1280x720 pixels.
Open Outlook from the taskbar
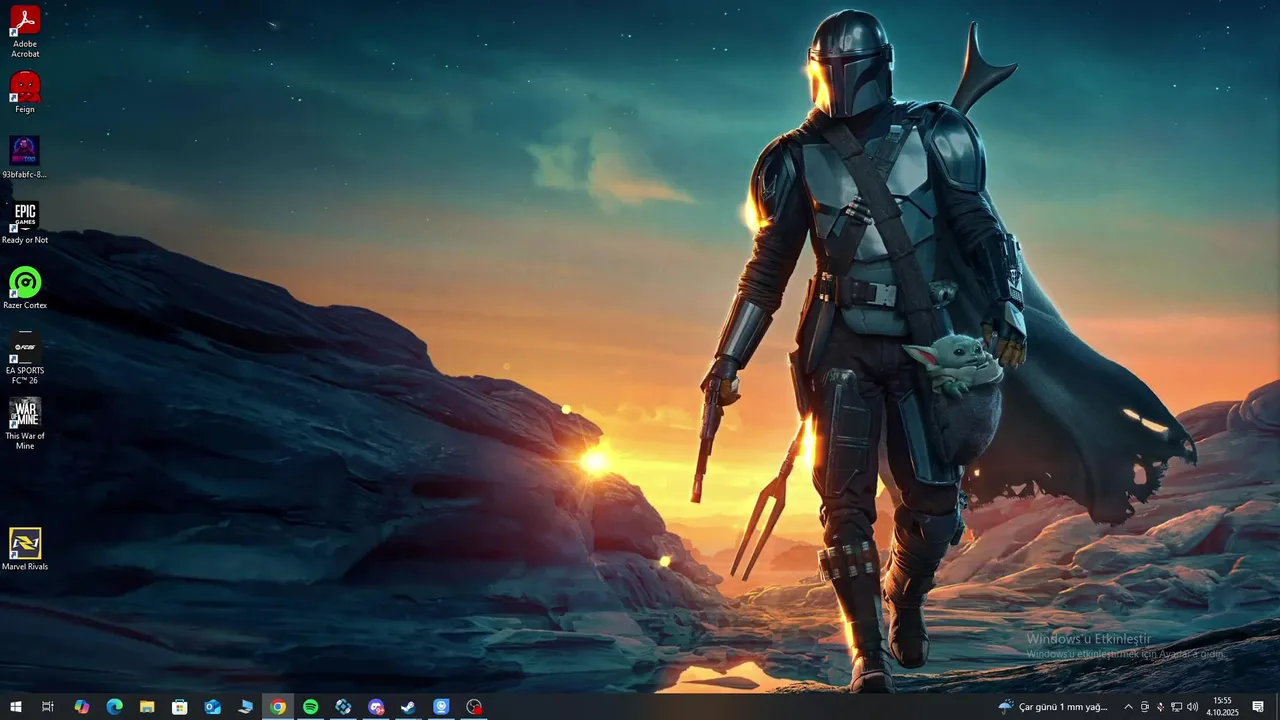213,707
